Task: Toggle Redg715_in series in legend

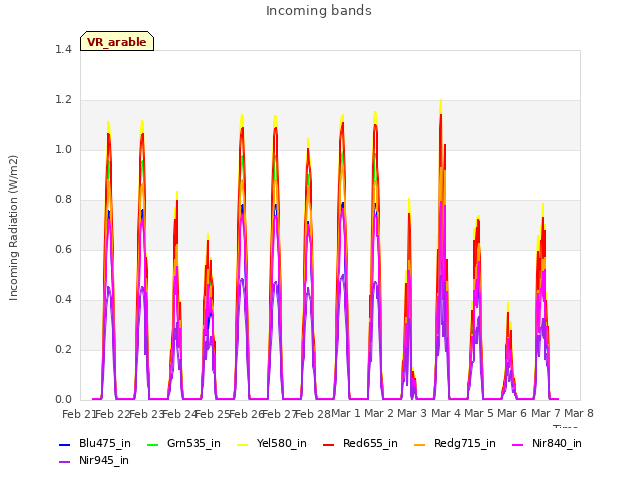Action: point(455,444)
